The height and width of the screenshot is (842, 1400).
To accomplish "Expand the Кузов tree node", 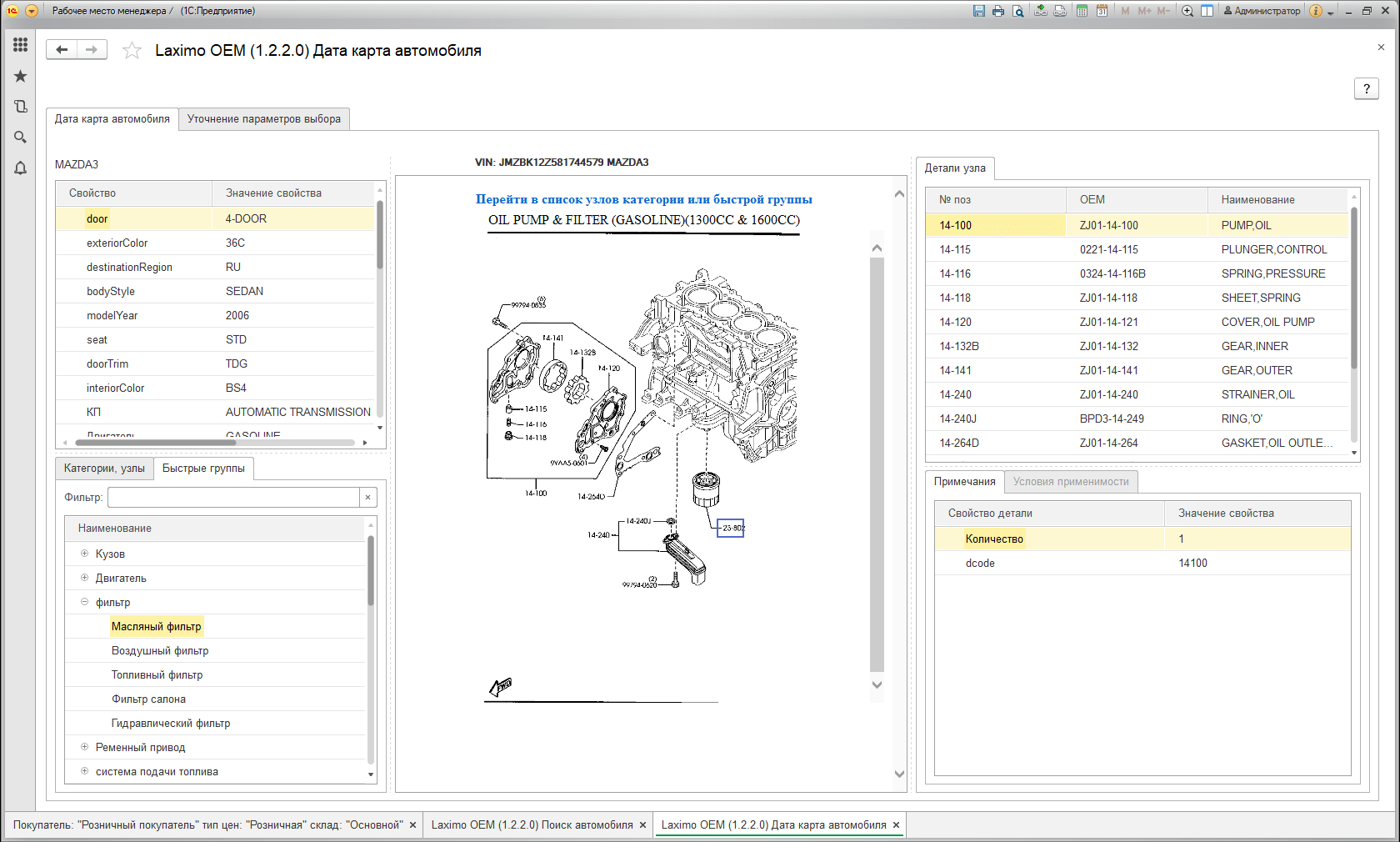I will click(84, 554).
